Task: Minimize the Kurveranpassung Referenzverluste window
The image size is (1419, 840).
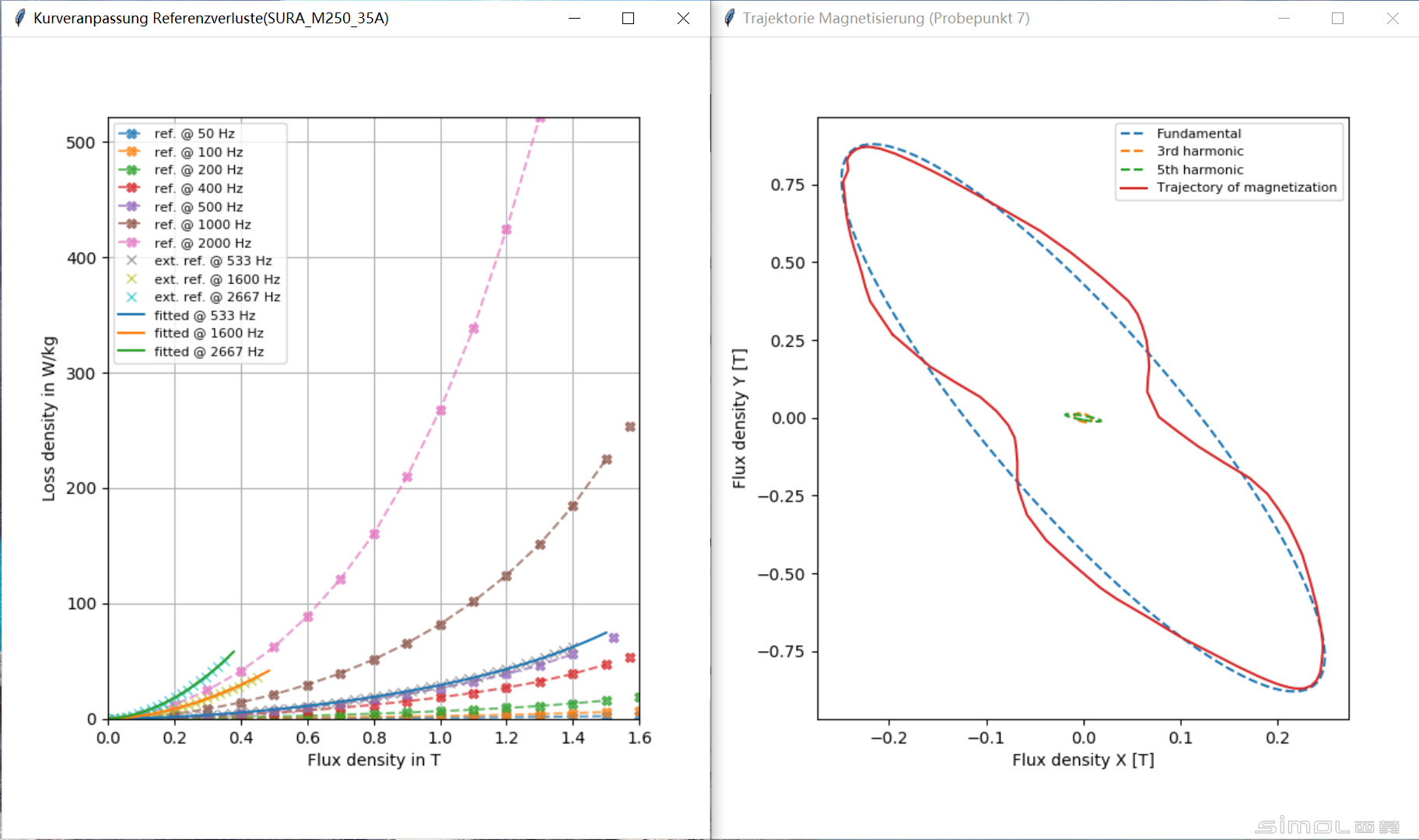Action: 575,18
